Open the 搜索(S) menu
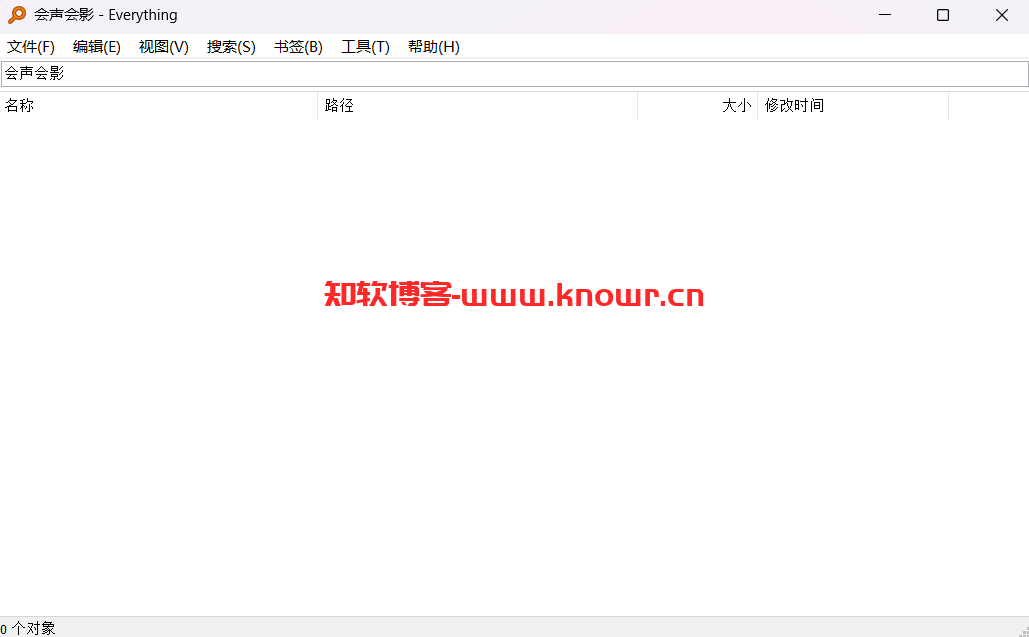The width and height of the screenshot is (1029, 637). 231,47
